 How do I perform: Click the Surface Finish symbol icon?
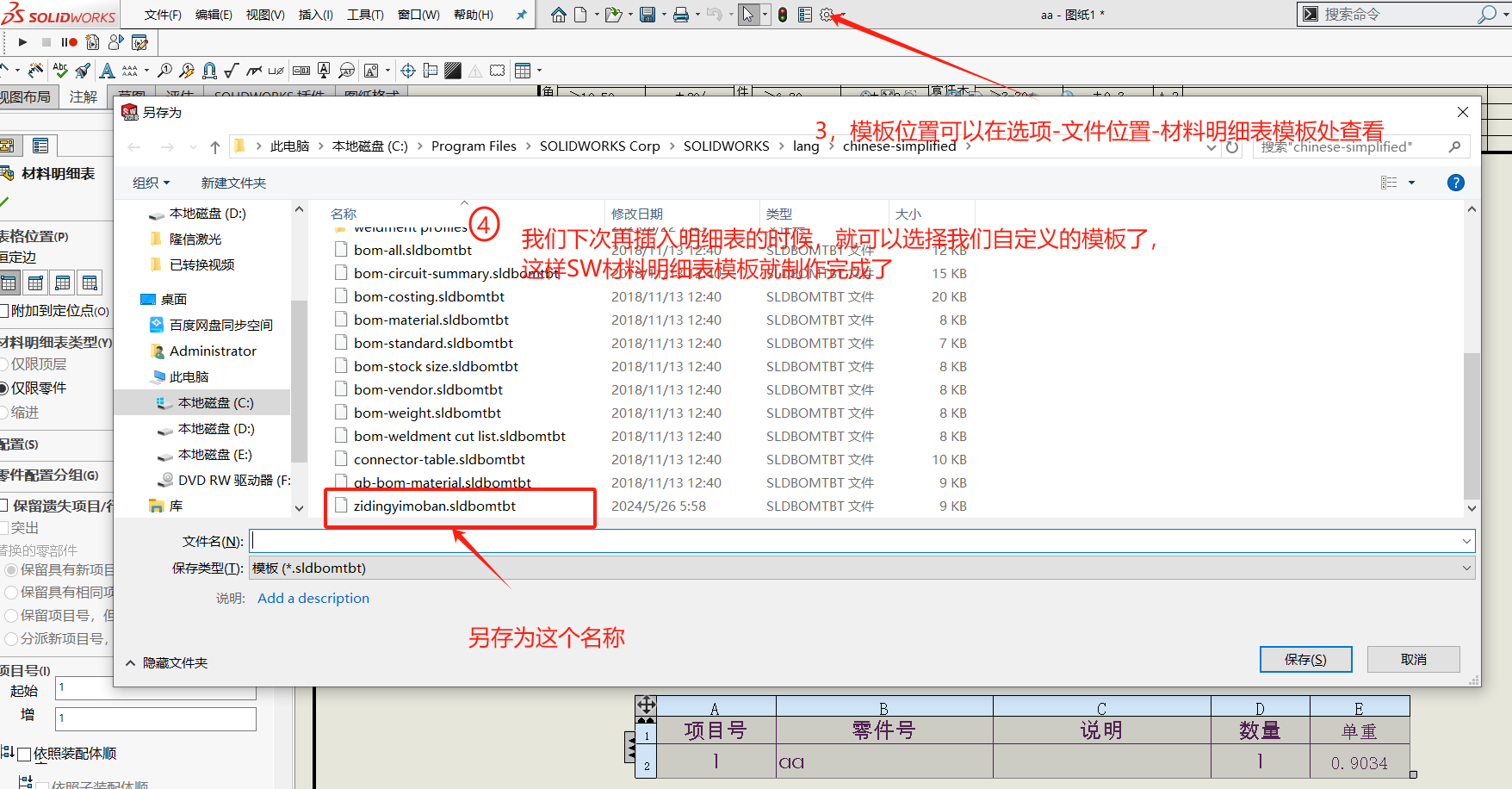coord(231,71)
